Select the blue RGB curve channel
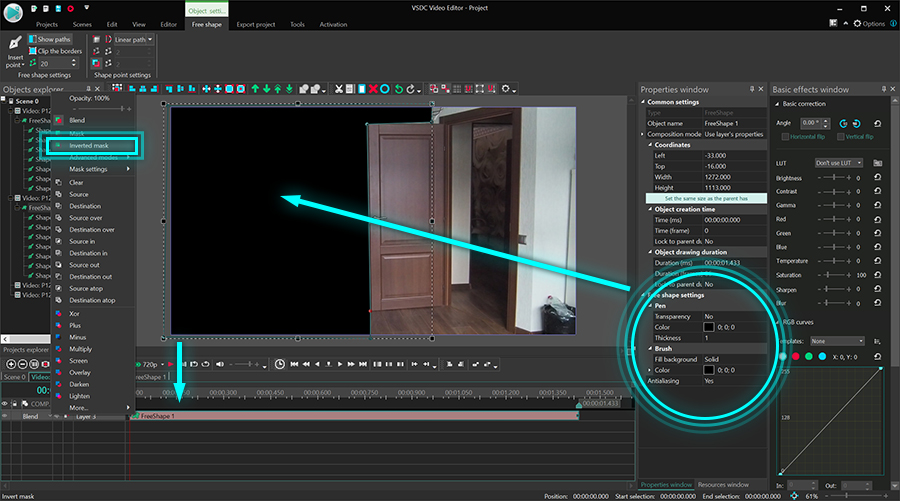Image resolution: width=900 pixels, height=501 pixels. (822, 356)
